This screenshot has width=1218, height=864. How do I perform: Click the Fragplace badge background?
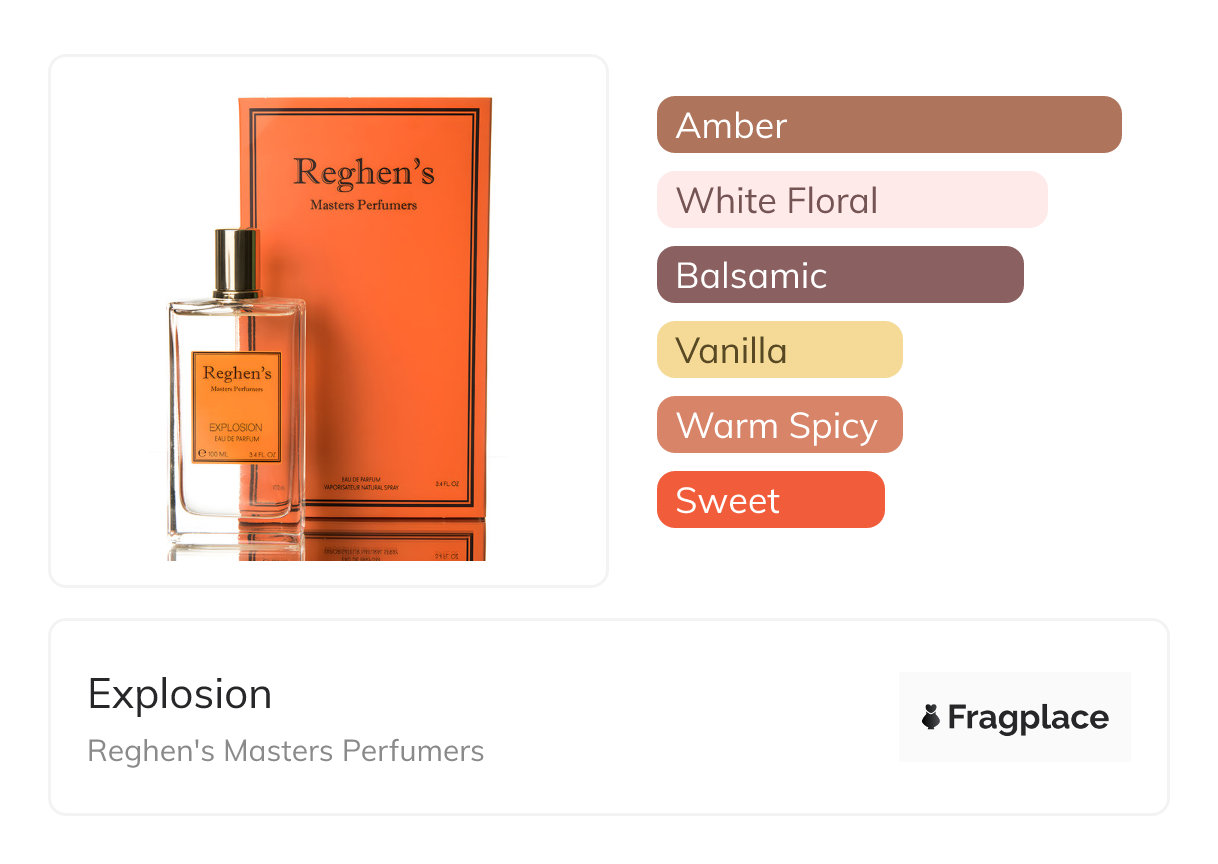(x=1015, y=717)
